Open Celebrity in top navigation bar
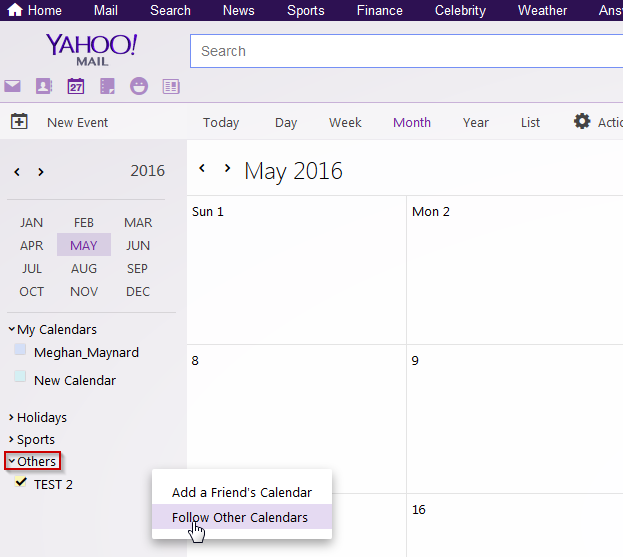The width and height of the screenshot is (623, 557). 460,10
